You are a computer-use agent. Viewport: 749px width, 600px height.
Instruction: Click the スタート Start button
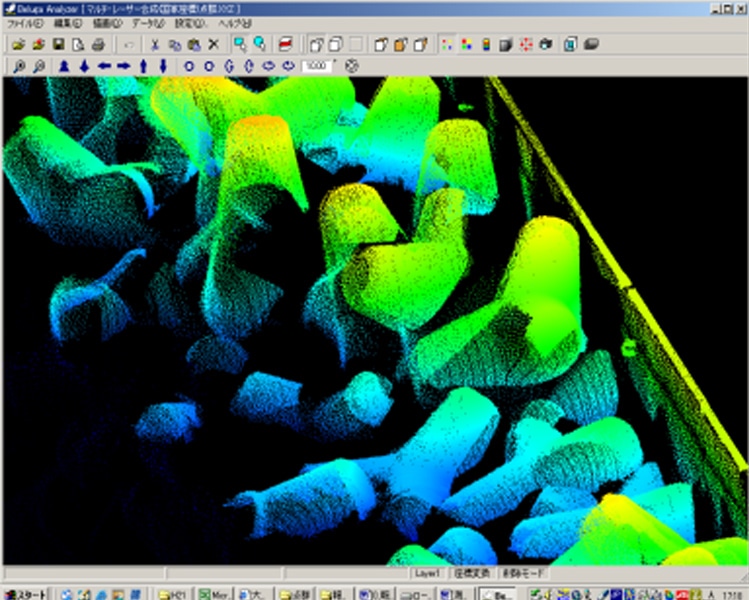(25, 594)
